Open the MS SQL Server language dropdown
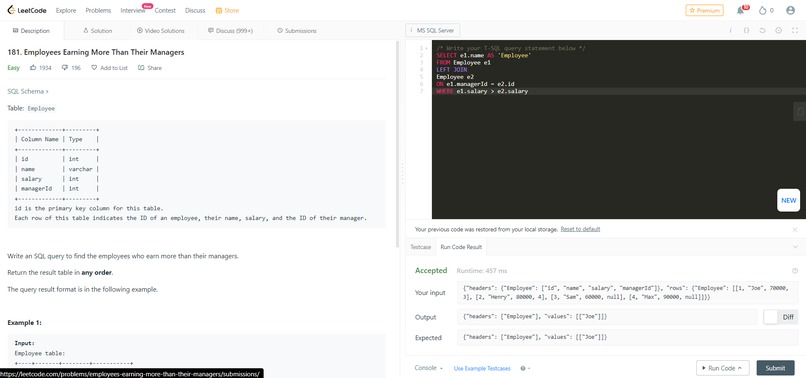 click(432, 30)
